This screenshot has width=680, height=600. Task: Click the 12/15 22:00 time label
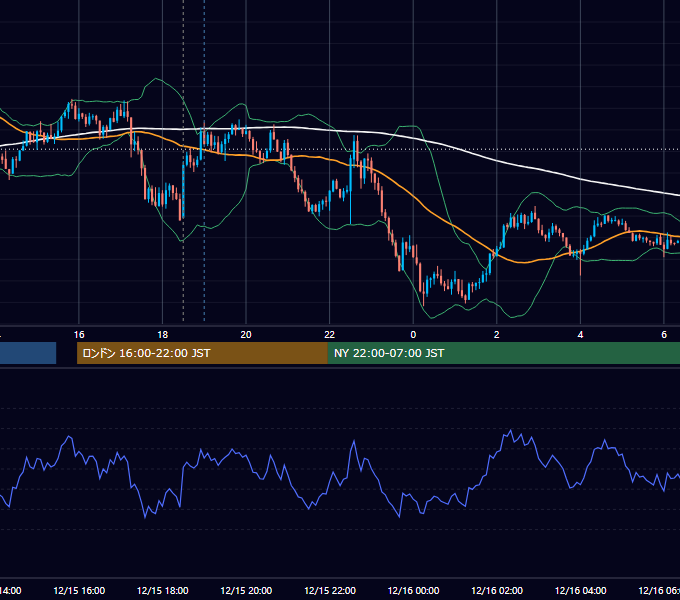(330, 590)
